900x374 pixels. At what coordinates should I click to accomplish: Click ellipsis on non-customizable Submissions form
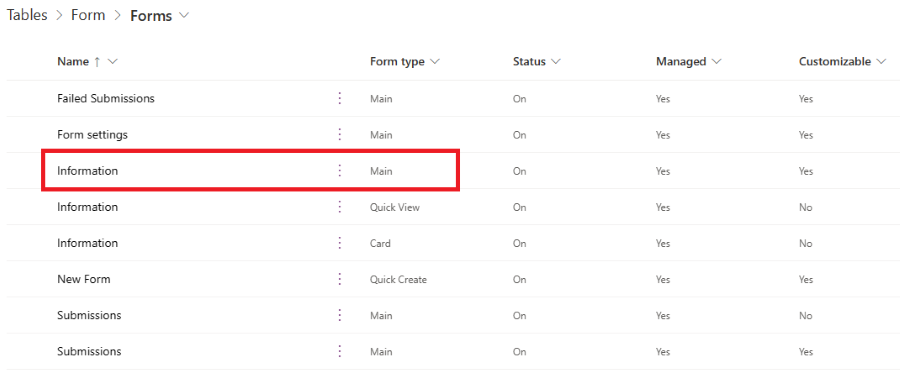coord(339,315)
